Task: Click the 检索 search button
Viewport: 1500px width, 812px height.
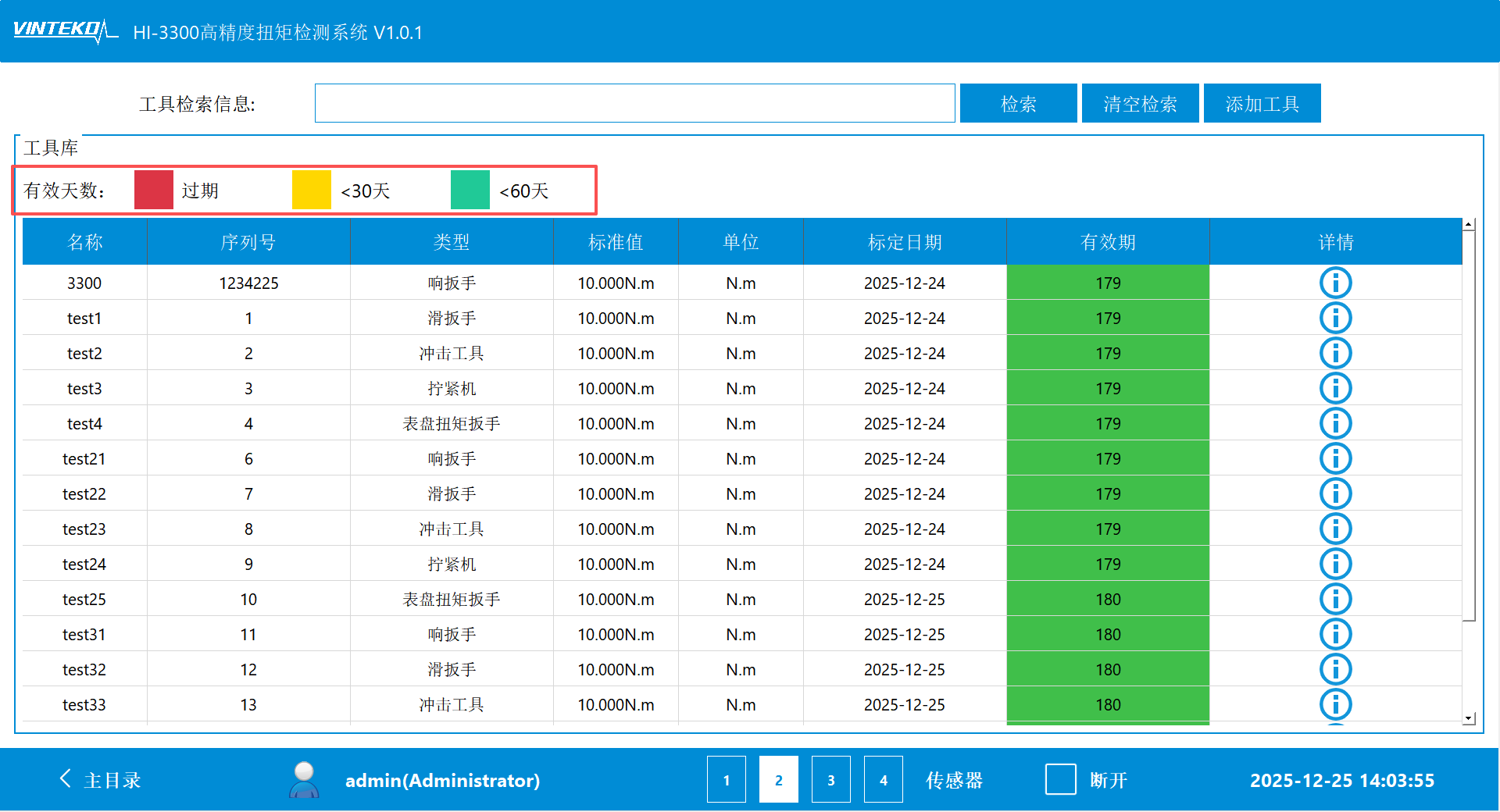Action: coord(1018,104)
